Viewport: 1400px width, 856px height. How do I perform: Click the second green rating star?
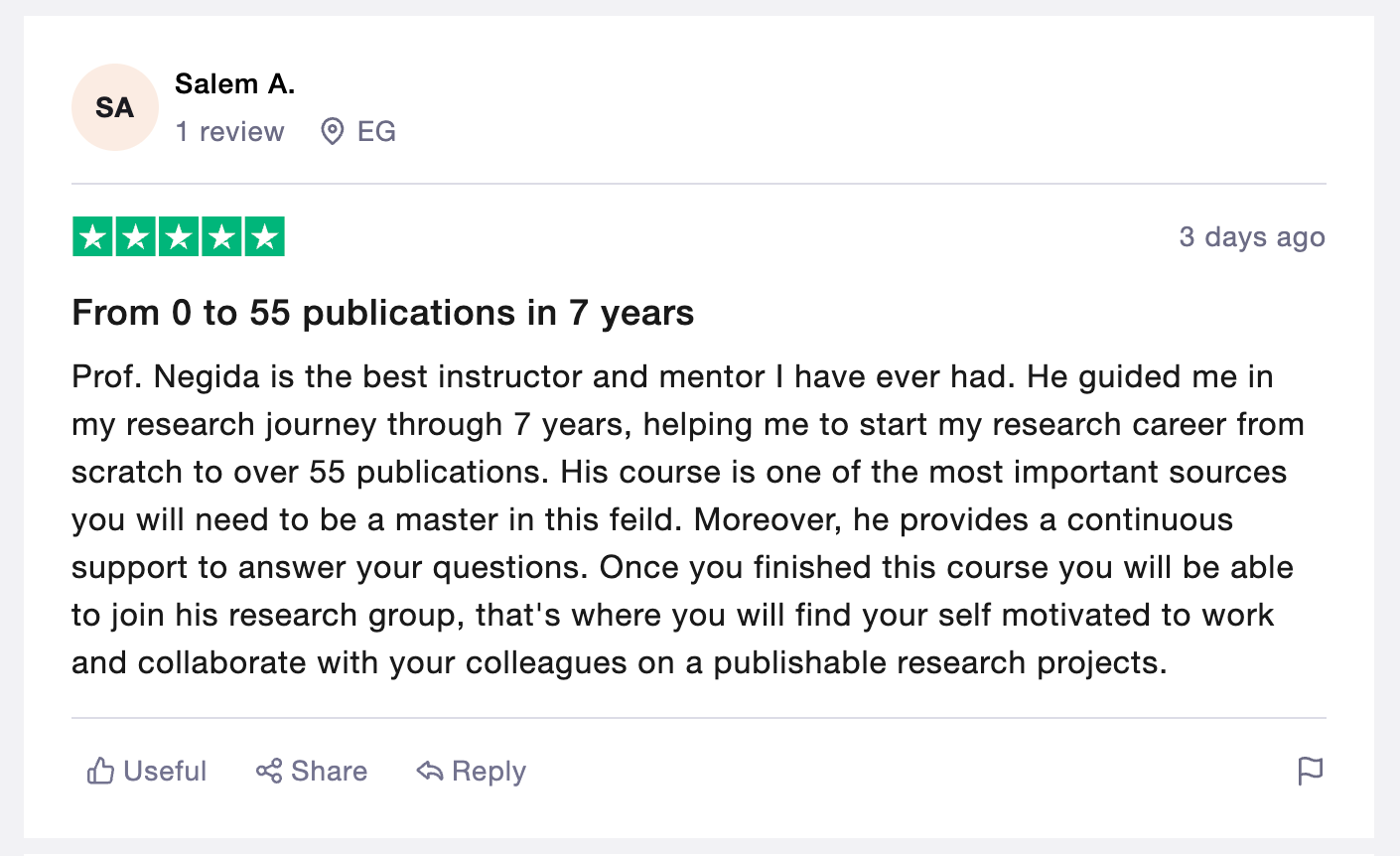coord(136,237)
